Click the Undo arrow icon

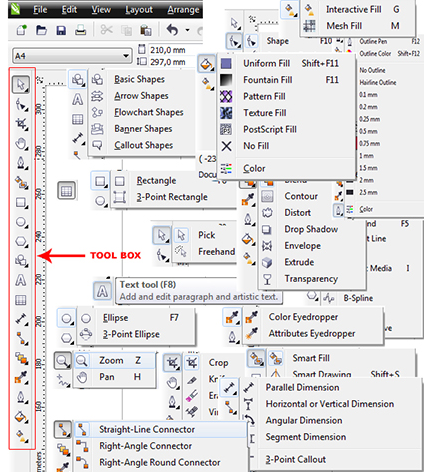coord(172,30)
